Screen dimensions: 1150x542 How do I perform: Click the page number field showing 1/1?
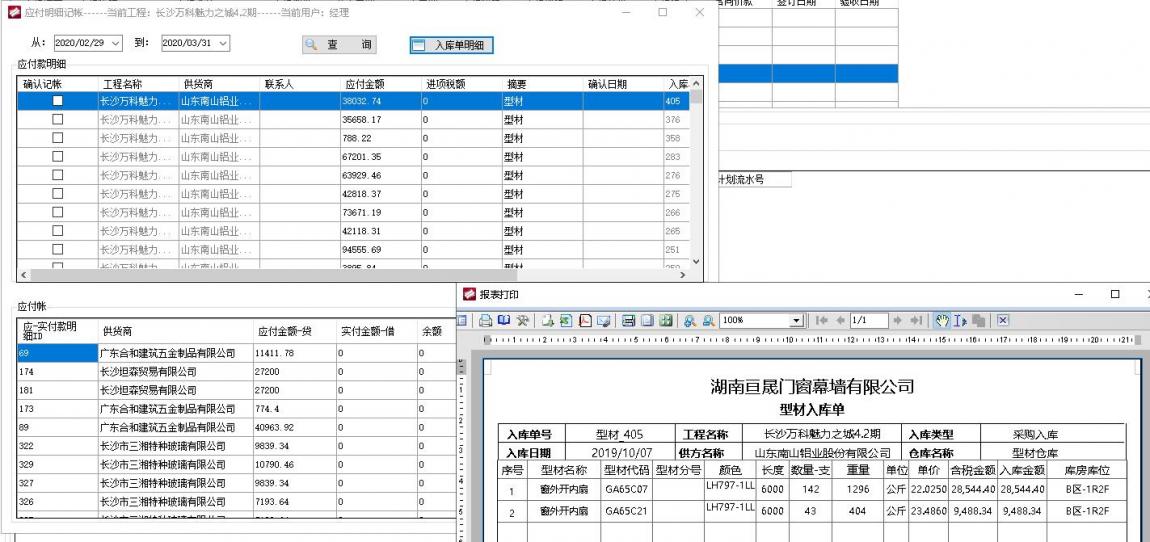tap(868, 321)
